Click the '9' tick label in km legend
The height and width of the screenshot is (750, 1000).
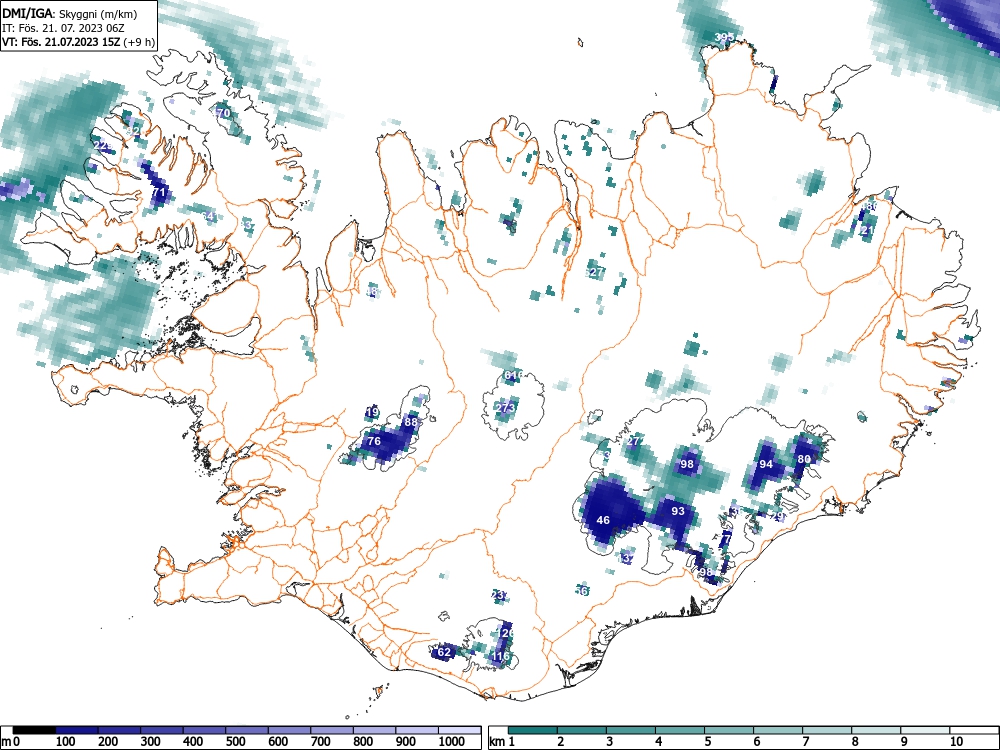pyautogui.click(x=904, y=742)
